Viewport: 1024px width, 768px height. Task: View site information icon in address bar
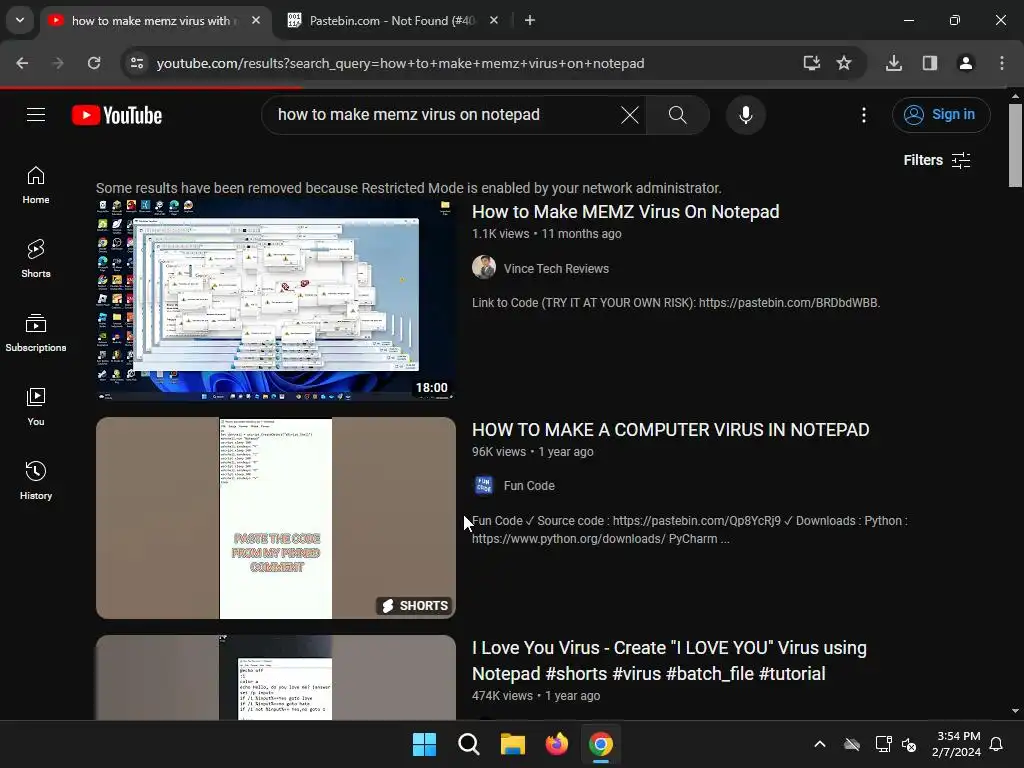click(137, 63)
